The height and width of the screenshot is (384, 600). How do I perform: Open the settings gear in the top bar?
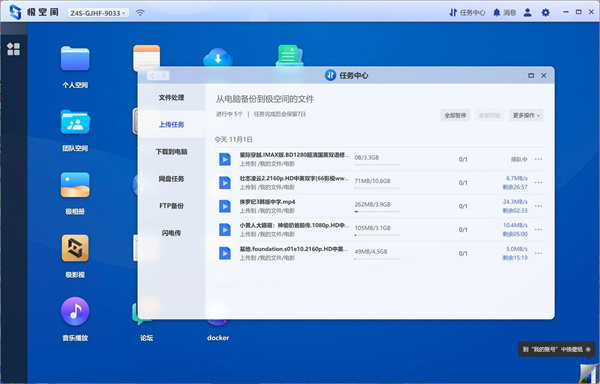click(546, 13)
